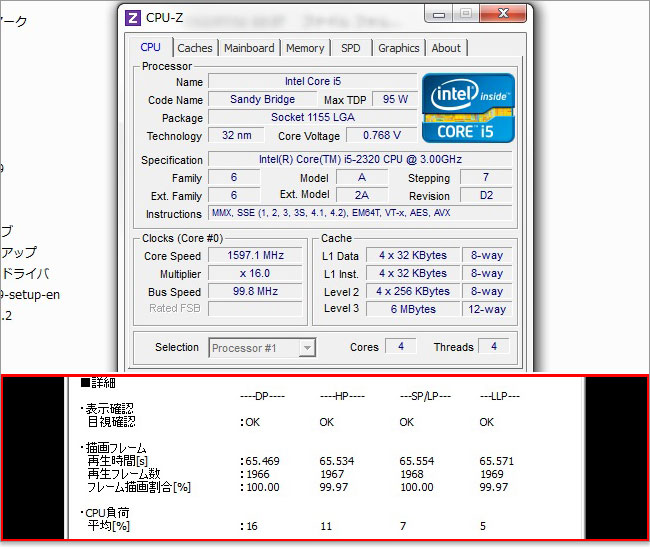This screenshot has height=549, width=650.
Task: Click the disabled maximize button
Action: click(465, 14)
